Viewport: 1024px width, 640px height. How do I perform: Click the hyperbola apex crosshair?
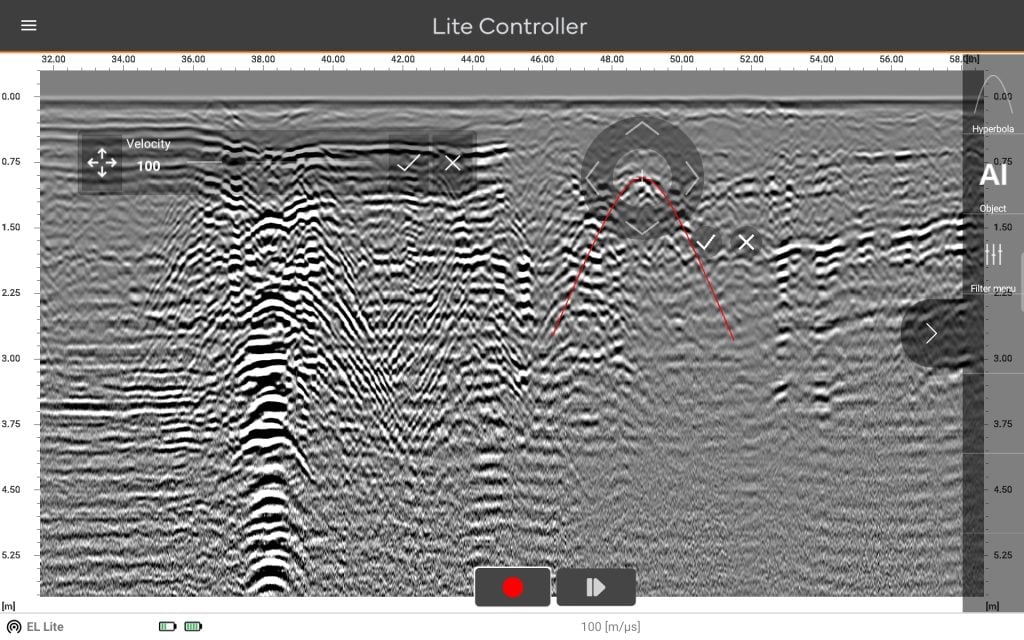coord(642,176)
